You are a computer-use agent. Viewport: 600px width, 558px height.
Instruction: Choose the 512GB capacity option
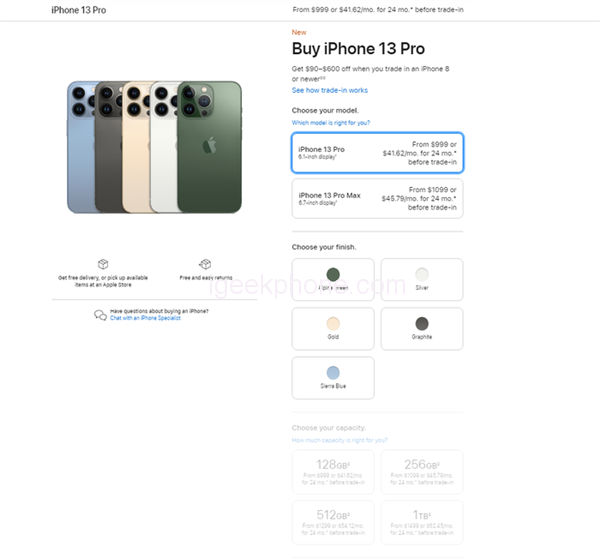(x=333, y=520)
